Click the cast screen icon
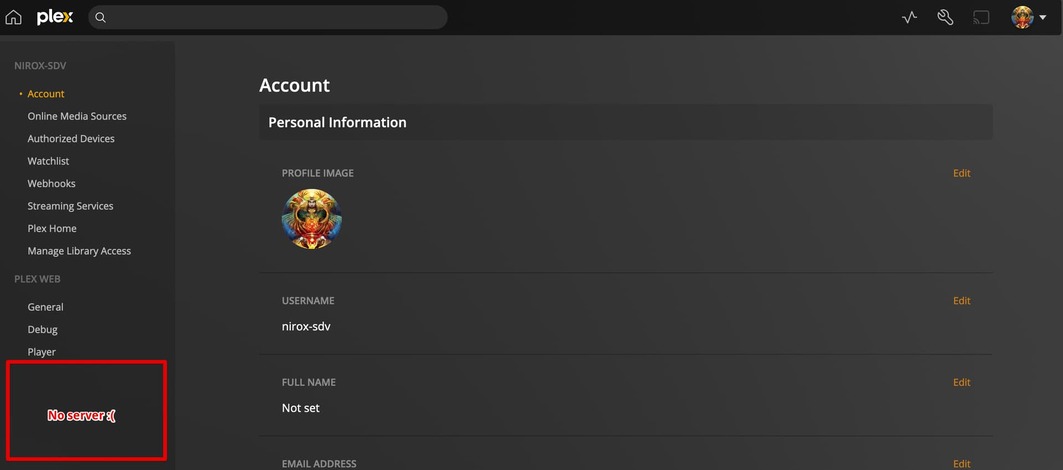Viewport: 1063px width, 470px height. [981, 17]
